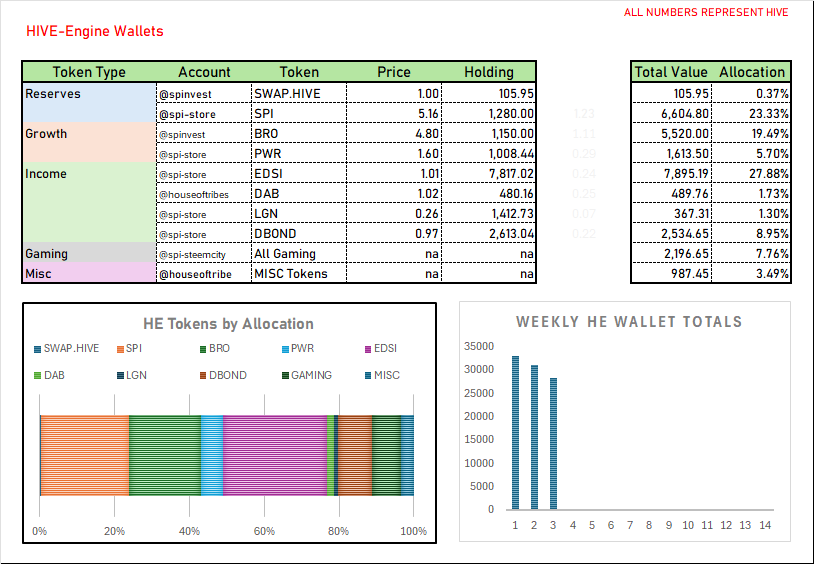Select the Holding column header
Image resolution: width=814 pixels, height=564 pixels.
pyautogui.click(x=489, y=72)
